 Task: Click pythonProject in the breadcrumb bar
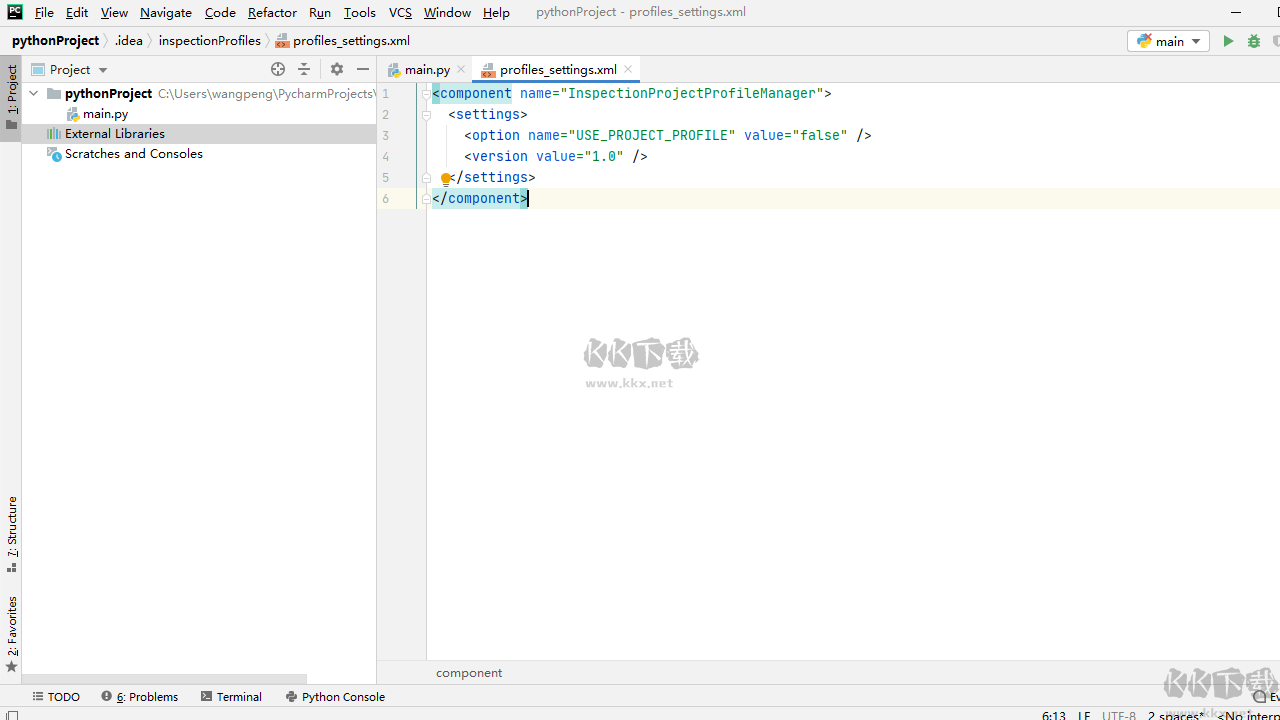pyautogui.click(x=55, y=41)
